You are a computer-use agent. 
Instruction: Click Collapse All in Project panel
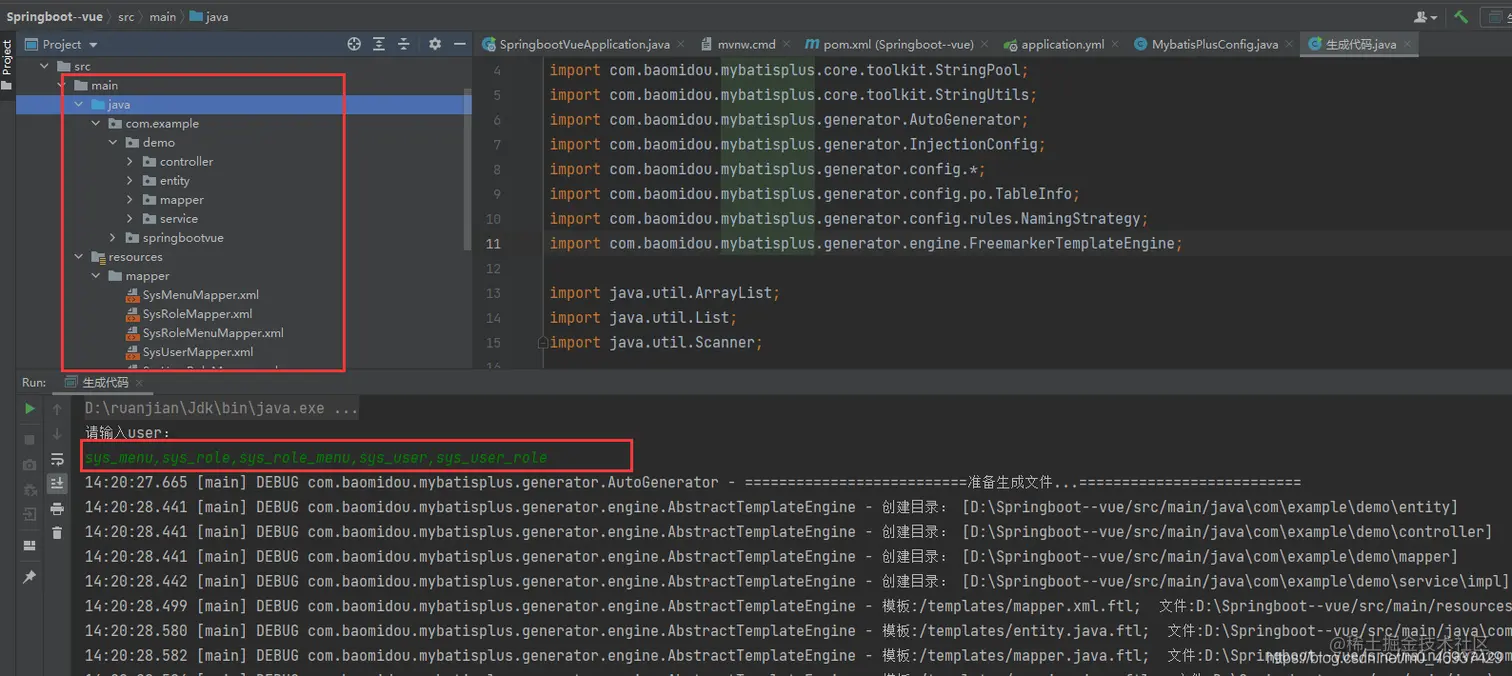click(404, 44)
